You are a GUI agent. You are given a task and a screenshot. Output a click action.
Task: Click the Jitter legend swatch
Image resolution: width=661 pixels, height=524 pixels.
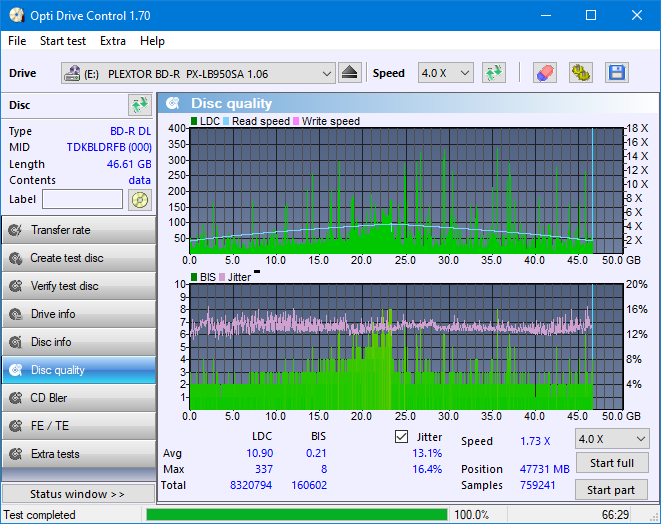[222, 277]
